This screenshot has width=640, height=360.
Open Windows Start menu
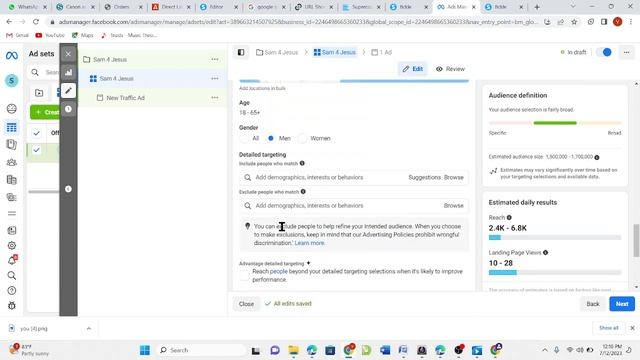pos(145,350)
